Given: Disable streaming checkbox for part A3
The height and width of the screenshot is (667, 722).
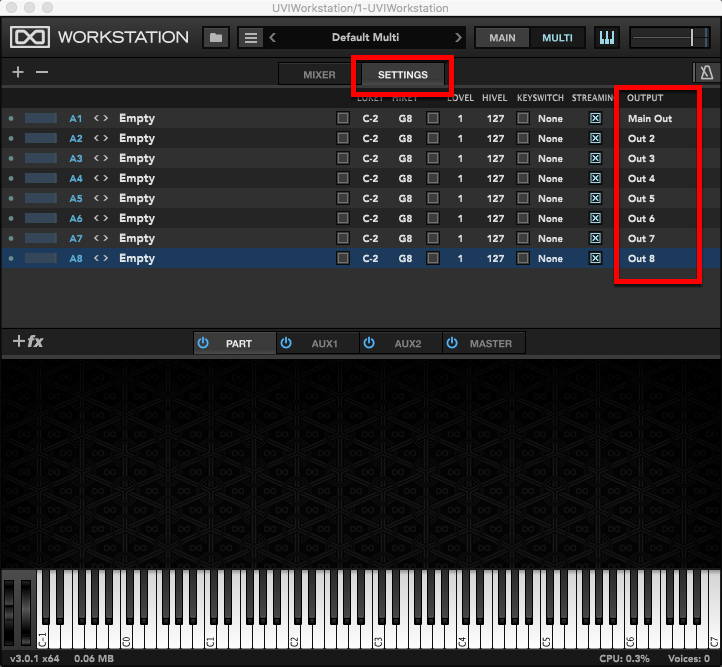Looking at the screenshot, I should pos(595,158).
